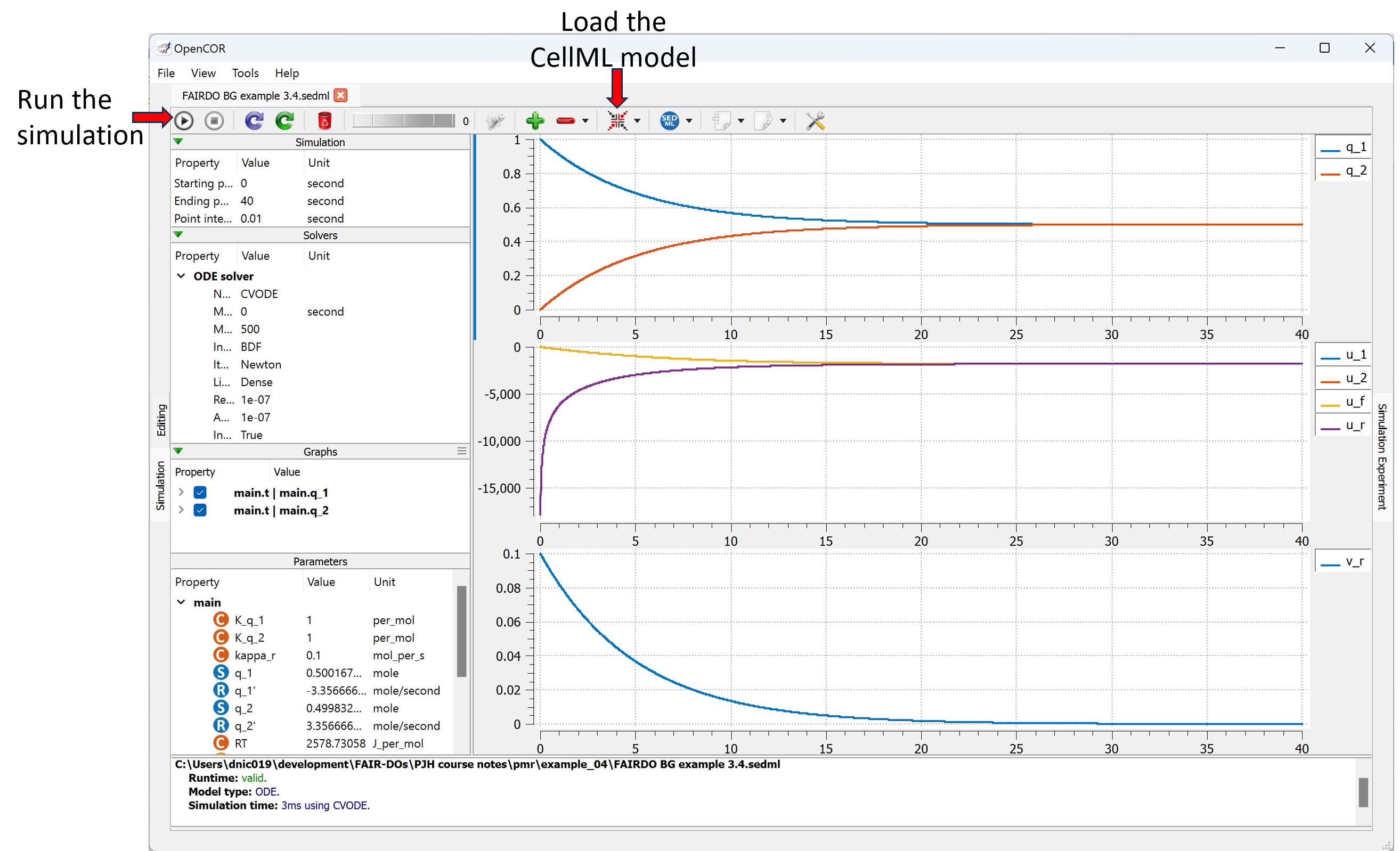1400x851 pixels.
Task: Click the SED-ML export icon
Action: tap(669, 120)
